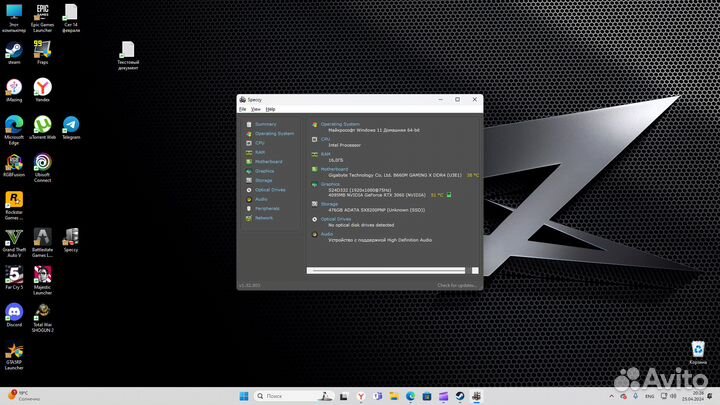Click the Check for updates link

click(456, 285)
